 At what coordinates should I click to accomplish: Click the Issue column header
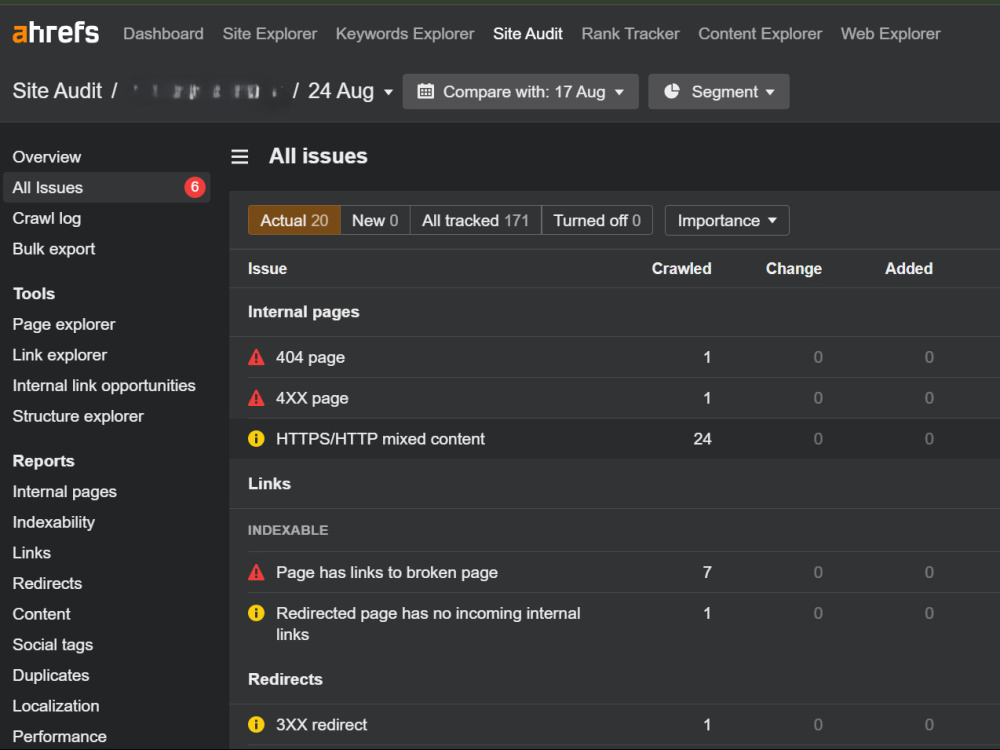click(x=267, y=268)
